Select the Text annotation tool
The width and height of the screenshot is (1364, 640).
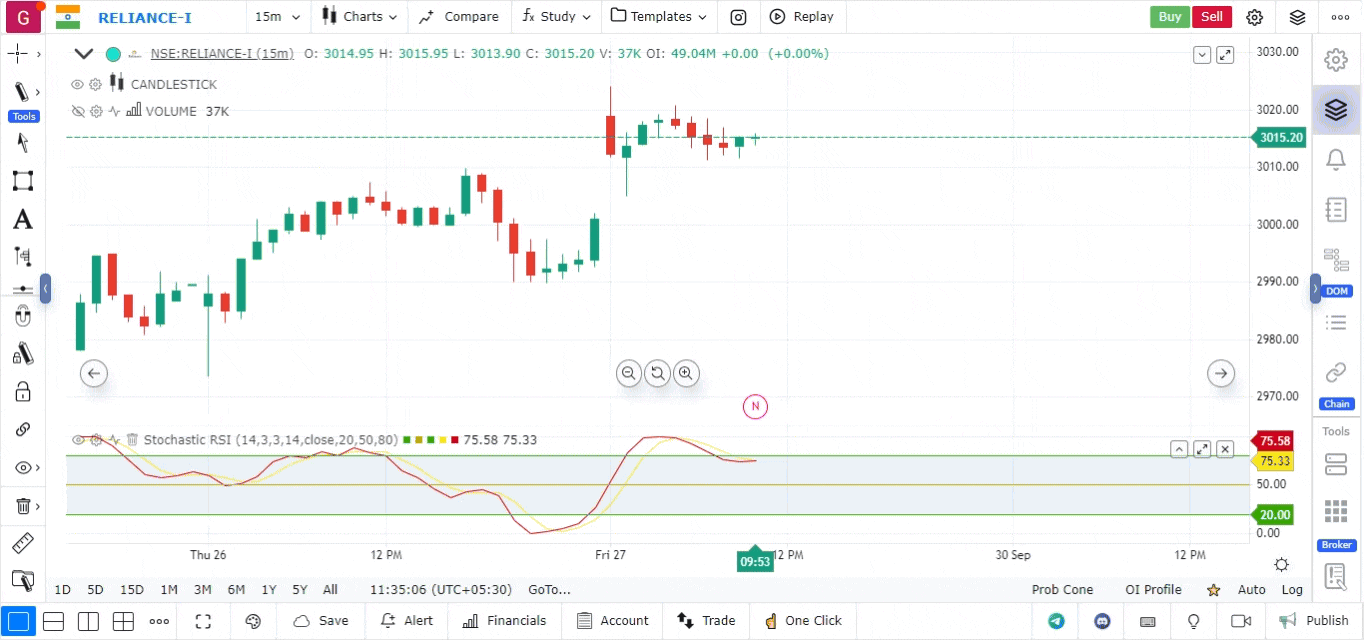point(22,219)
